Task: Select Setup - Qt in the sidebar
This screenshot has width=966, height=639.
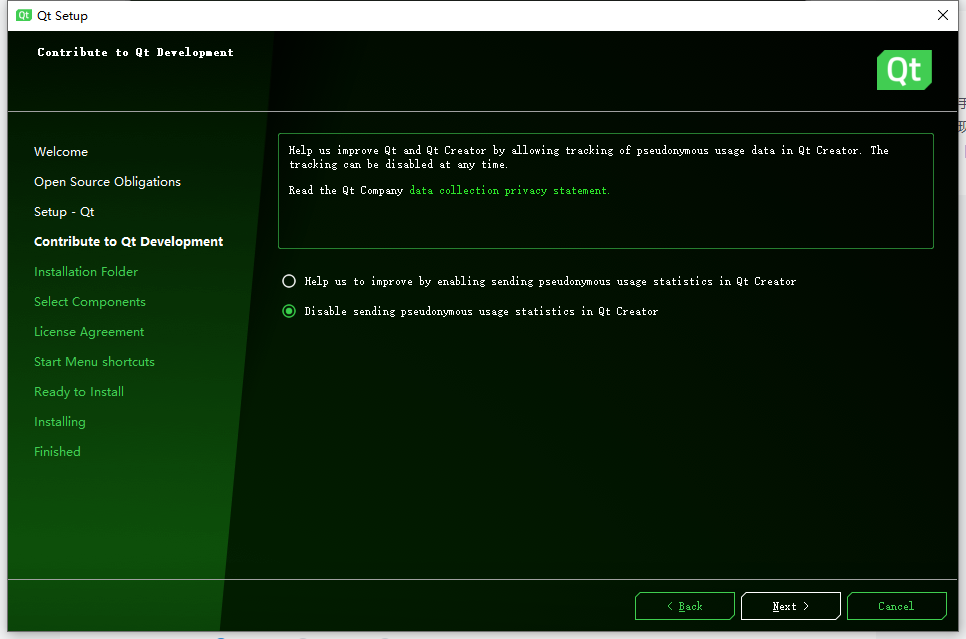Action: (64, 211)
